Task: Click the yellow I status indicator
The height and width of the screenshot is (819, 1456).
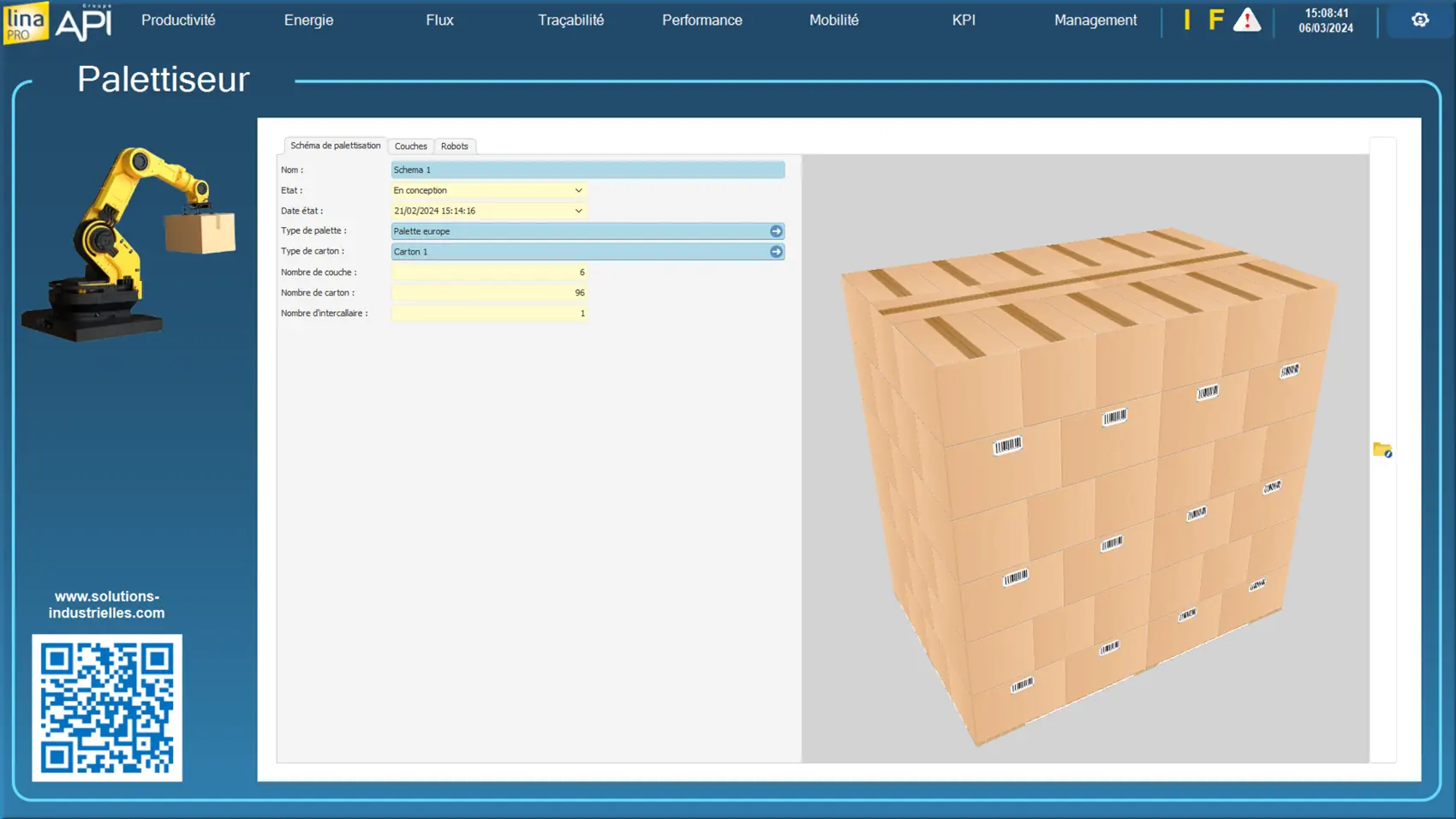Action: 1187,20
